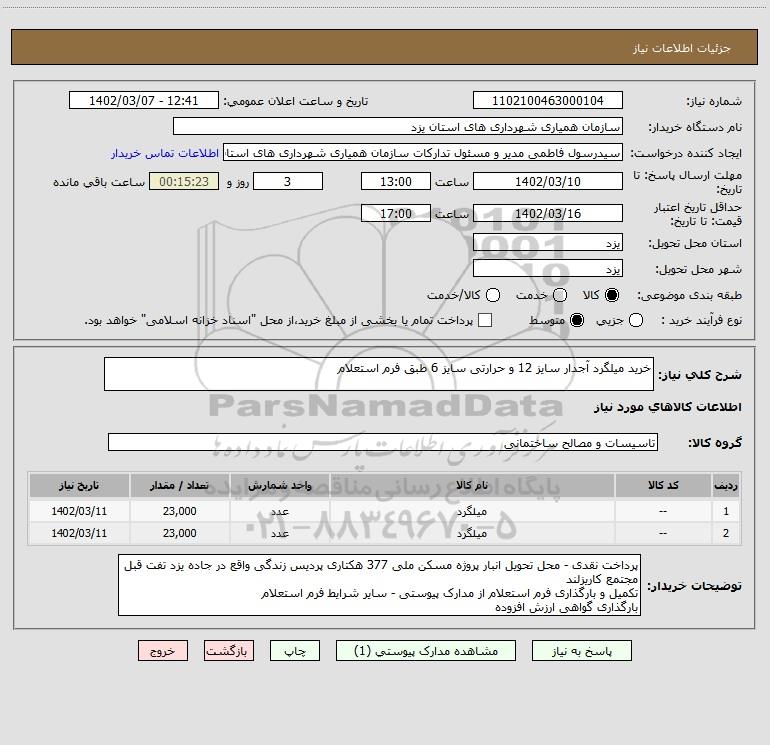
Task: Click the response deadline time 13:00
Action: pyautogui.click(x=396, y=181)
